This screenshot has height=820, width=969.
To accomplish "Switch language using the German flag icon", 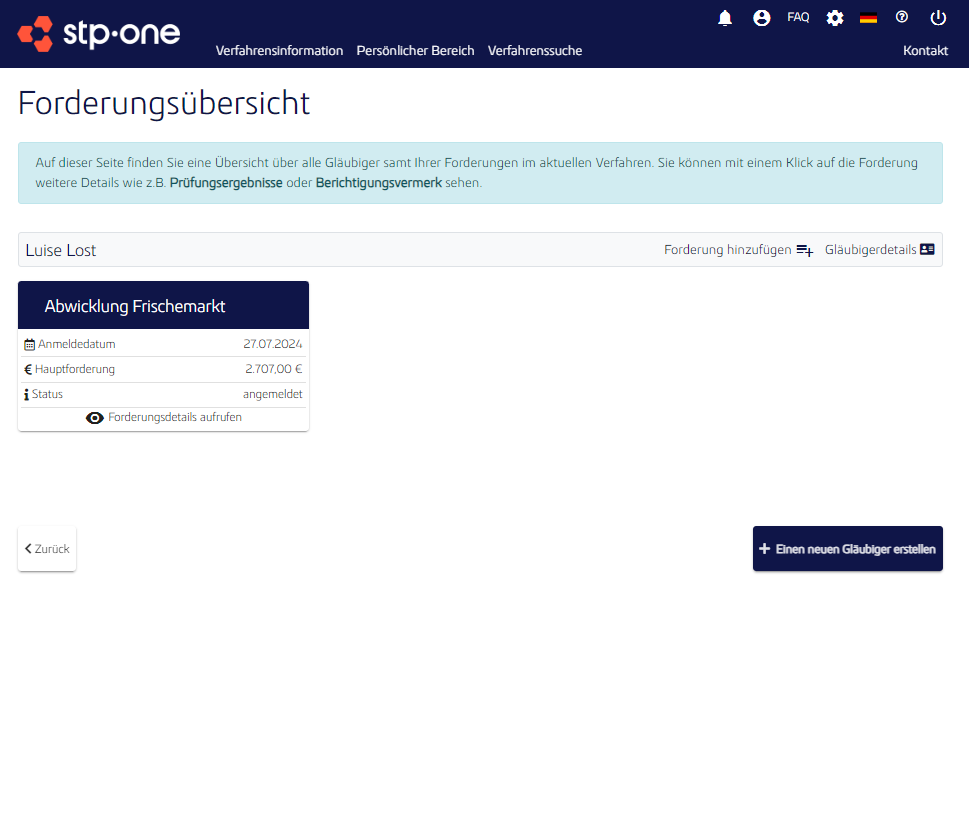I will [868, 16].
